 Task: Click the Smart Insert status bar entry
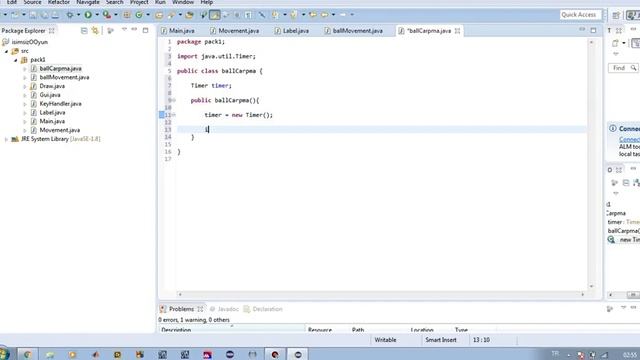click(x=441, y=340)
